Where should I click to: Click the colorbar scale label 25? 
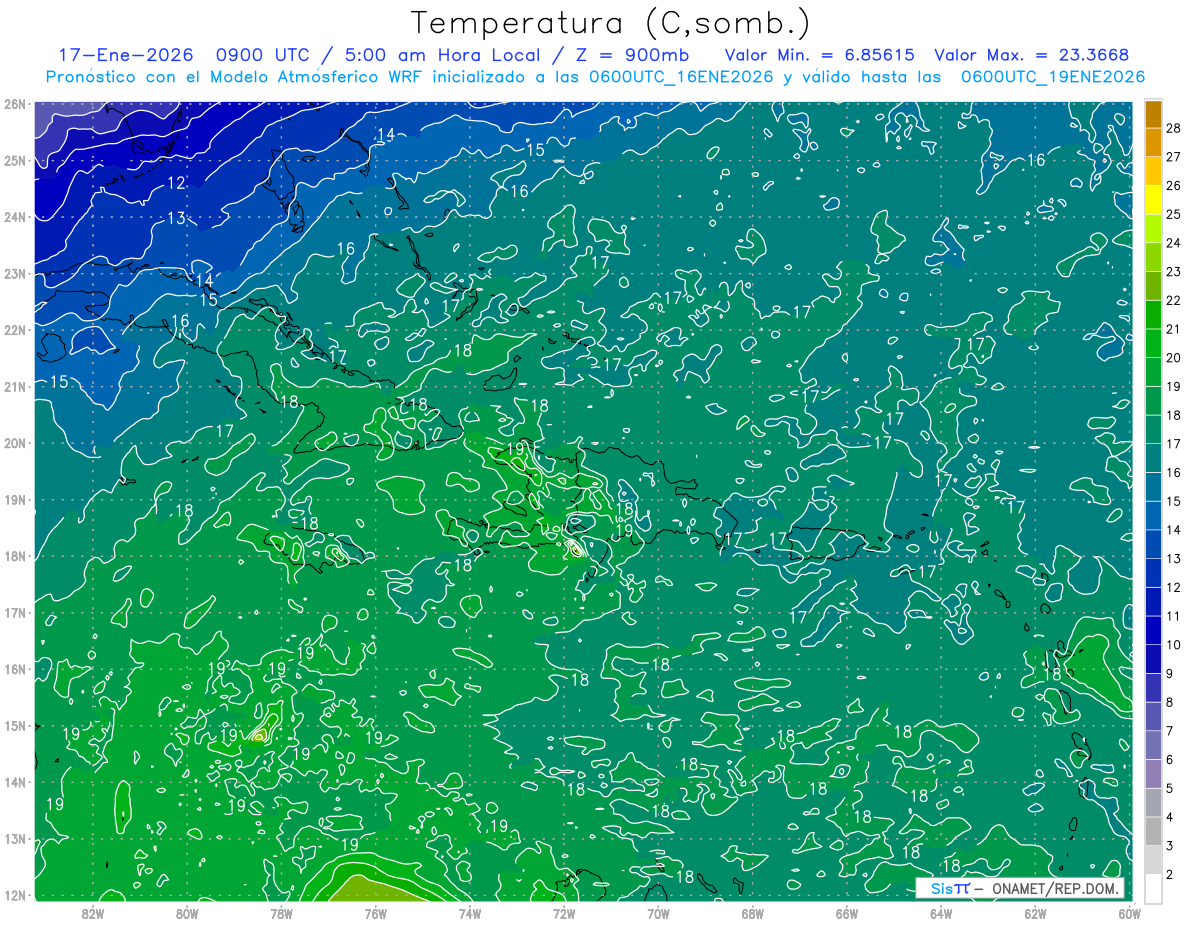point(1174,214)
